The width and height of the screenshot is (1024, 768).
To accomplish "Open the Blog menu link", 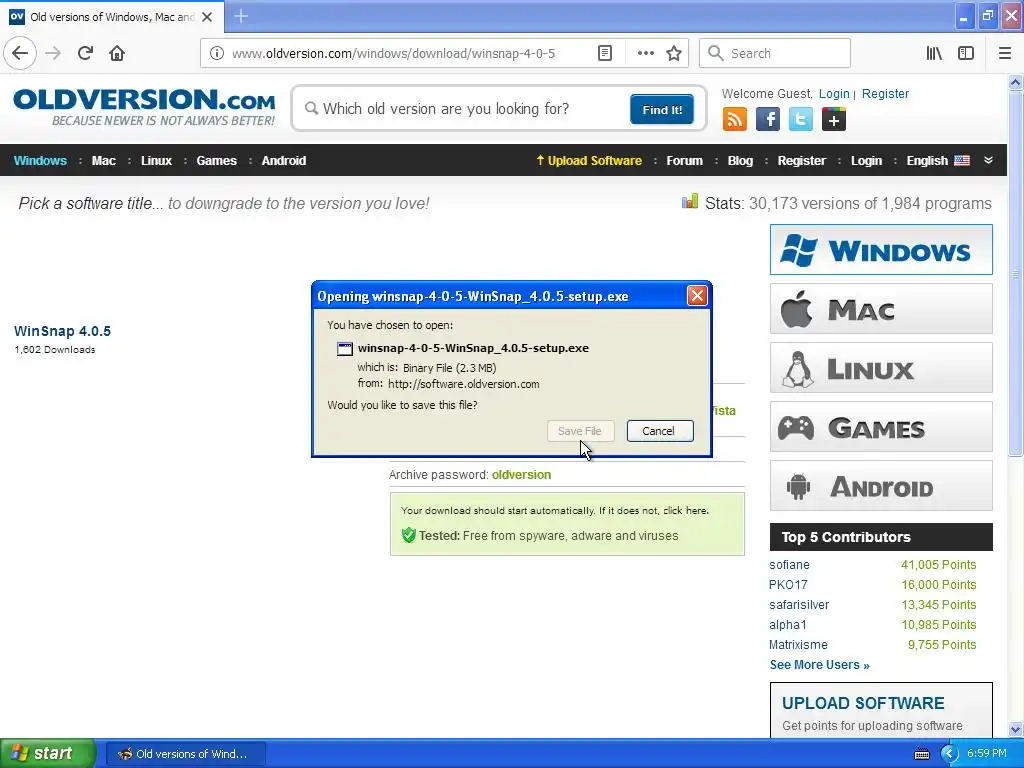I will pos(740,161).
